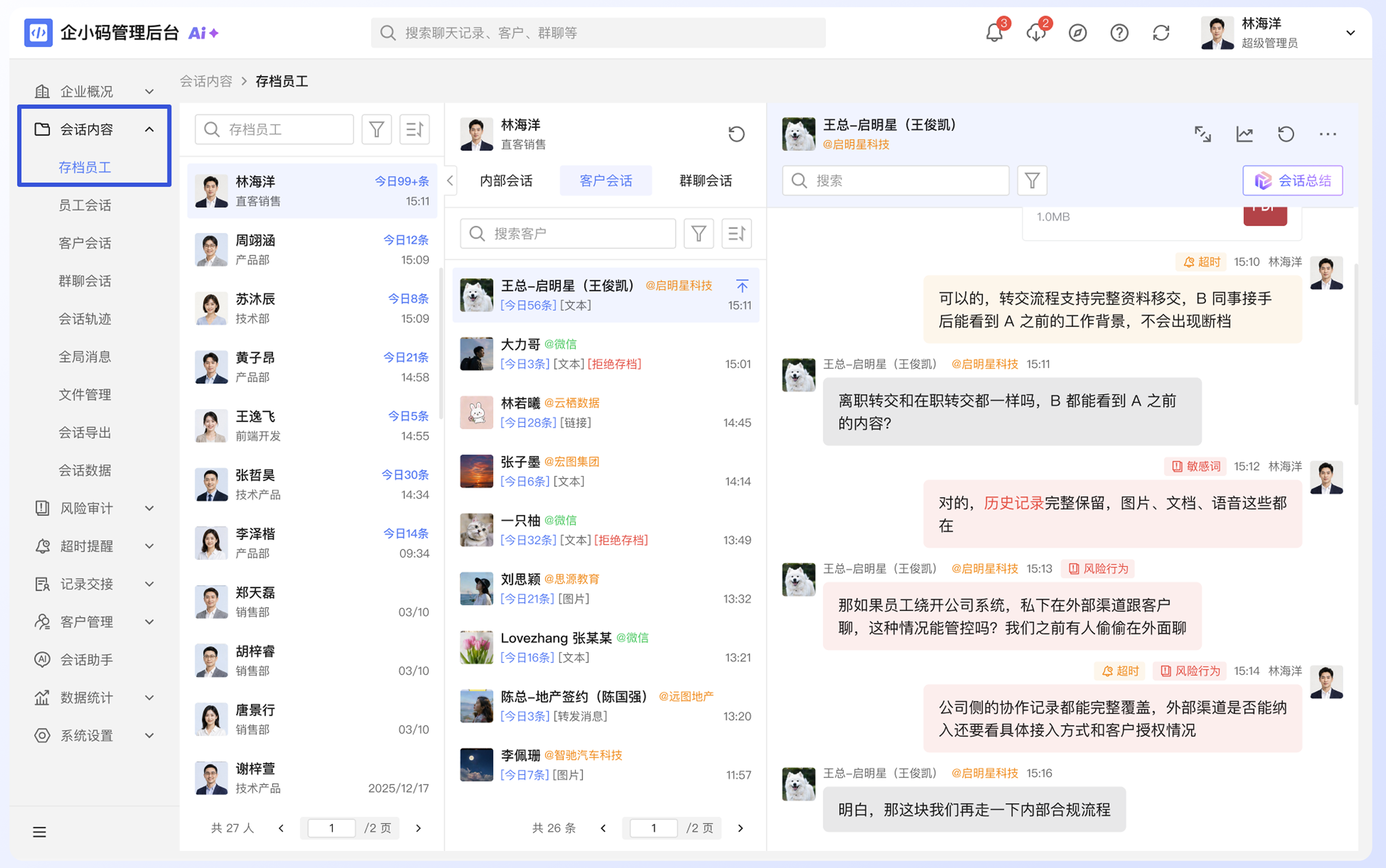Open the notification bell icon
Viewport: 1386px width, 868px height.
point(994,33)
